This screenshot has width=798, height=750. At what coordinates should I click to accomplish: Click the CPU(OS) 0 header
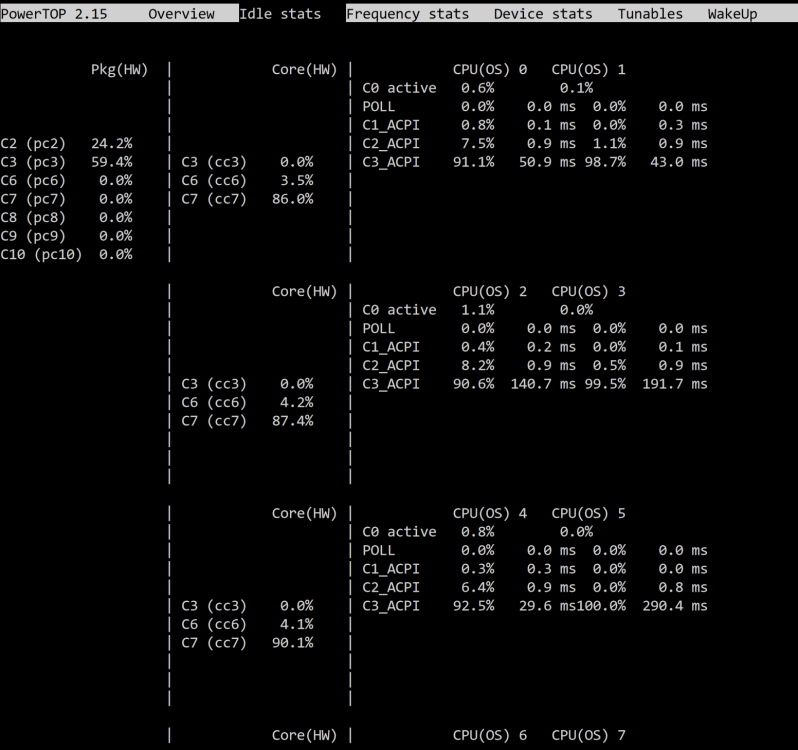click(x=490, y=70)
